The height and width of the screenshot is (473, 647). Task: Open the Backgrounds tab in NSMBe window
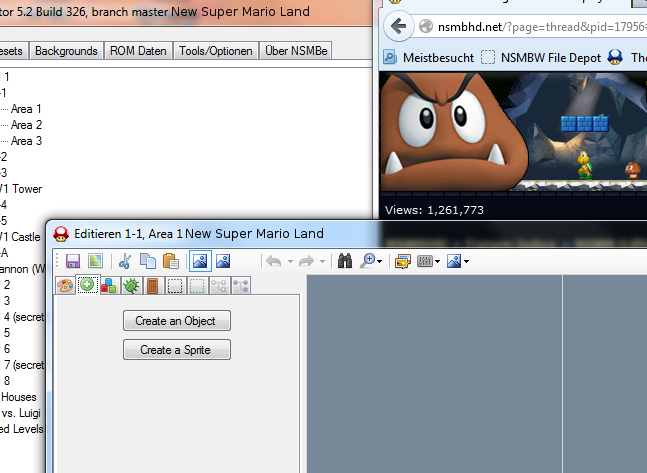coord(66,51)
